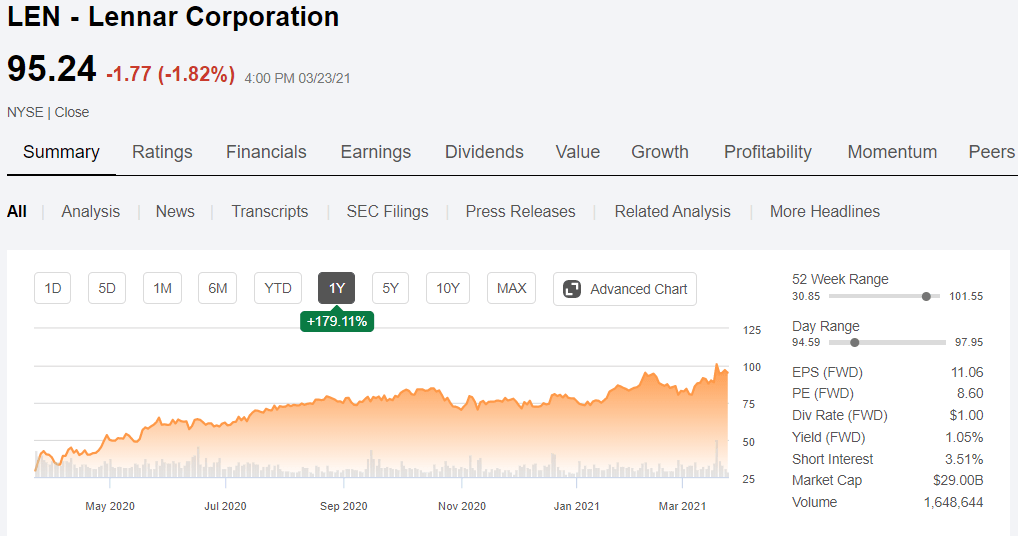Select the All headlines filter
Screen dimensions: 1018x536
(x=17, y=212)
